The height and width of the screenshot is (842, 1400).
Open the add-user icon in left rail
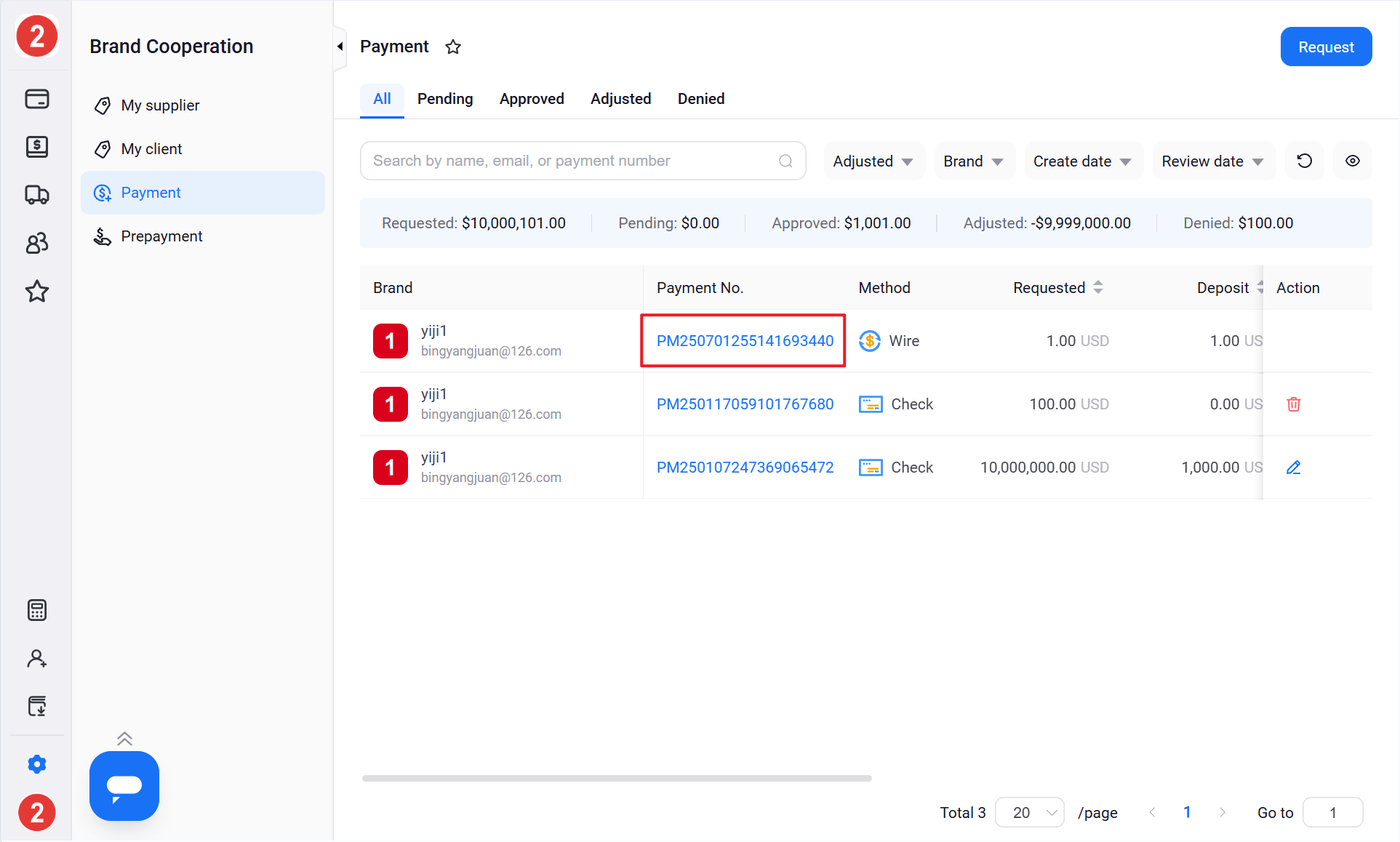click(37, 659)
